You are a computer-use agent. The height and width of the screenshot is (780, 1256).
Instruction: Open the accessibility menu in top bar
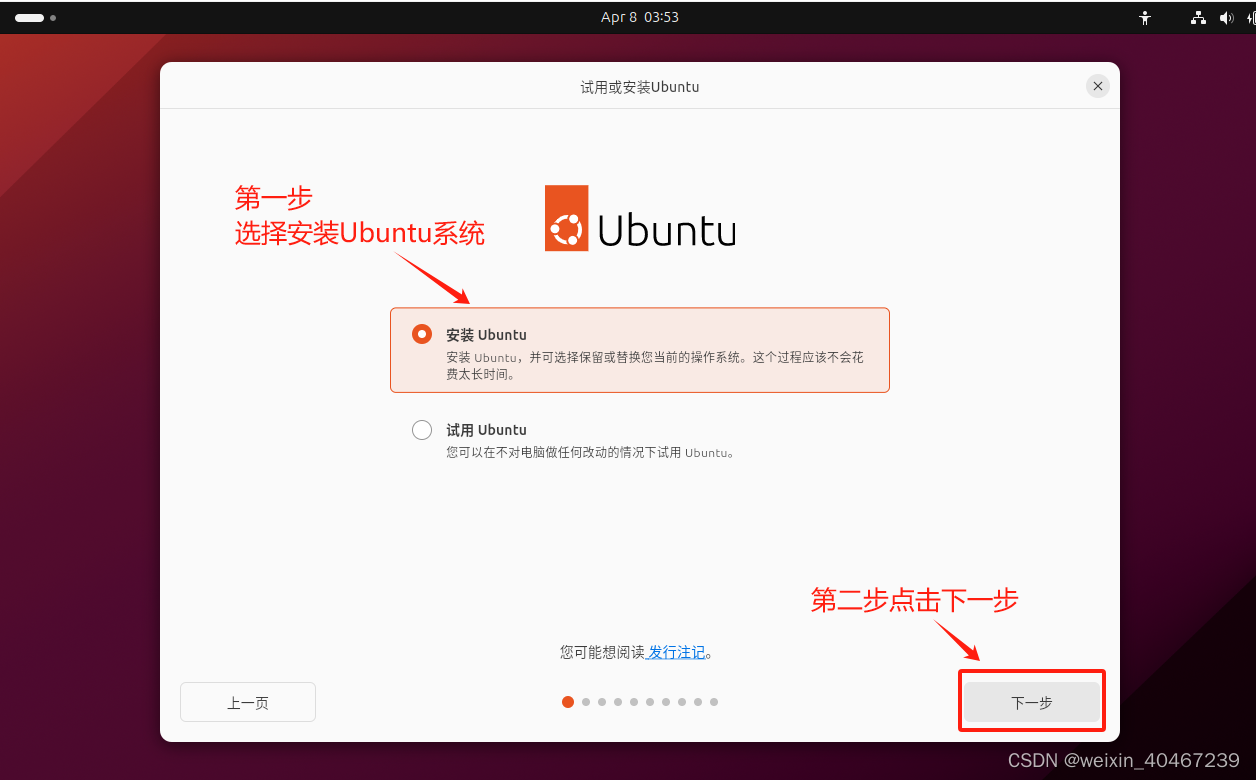1145,17
